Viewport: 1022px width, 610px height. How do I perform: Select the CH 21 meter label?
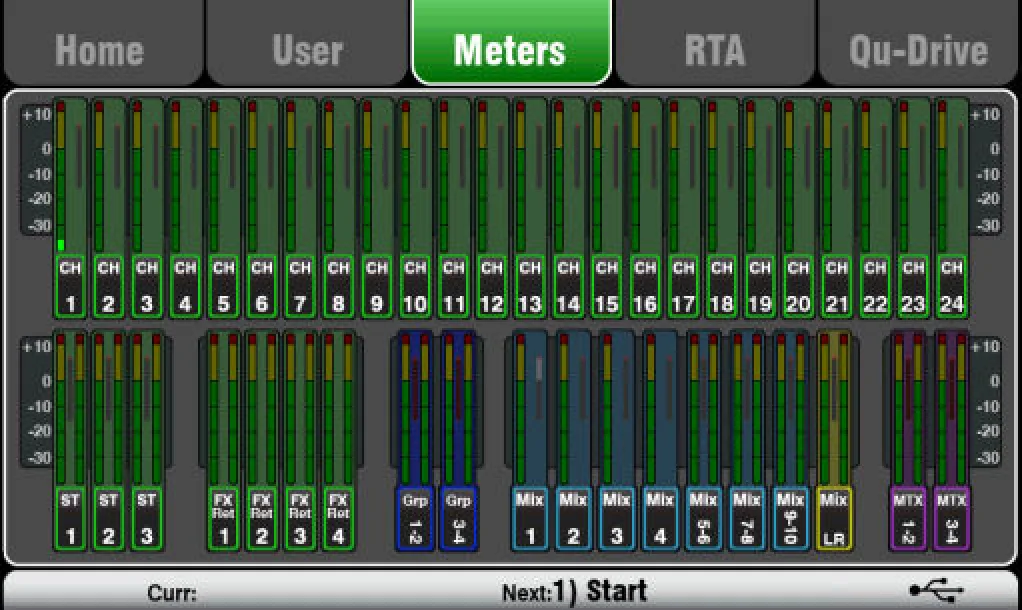tap(836, 287)
